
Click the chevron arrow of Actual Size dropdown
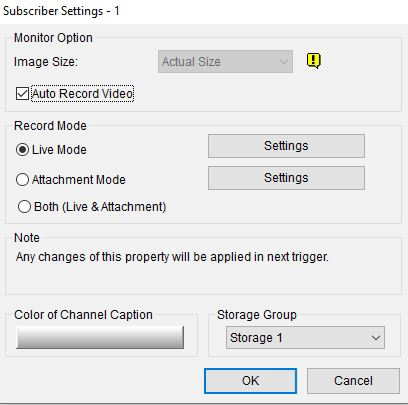(x=284, y=62)
